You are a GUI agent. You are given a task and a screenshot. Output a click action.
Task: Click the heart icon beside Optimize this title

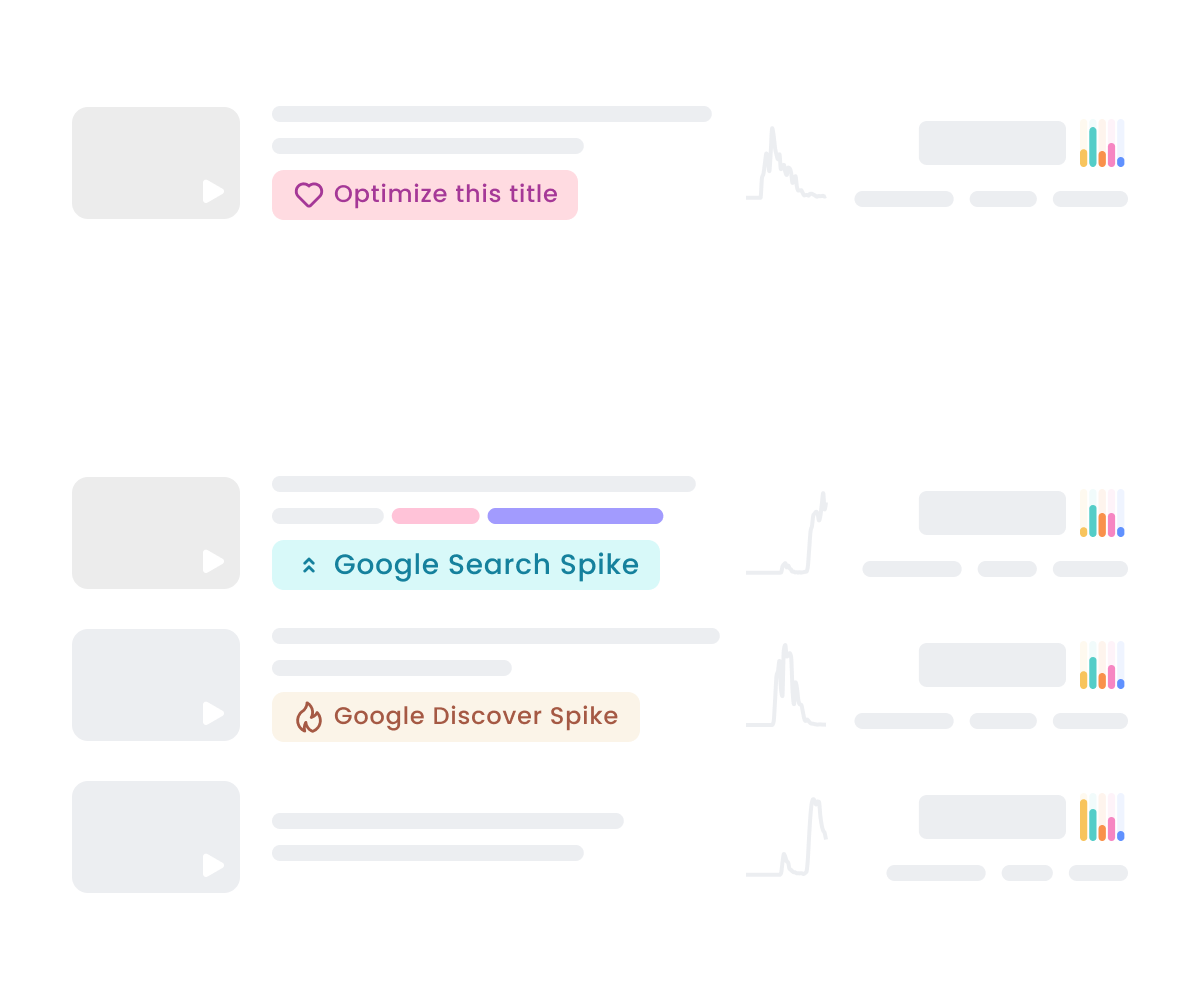309,195
